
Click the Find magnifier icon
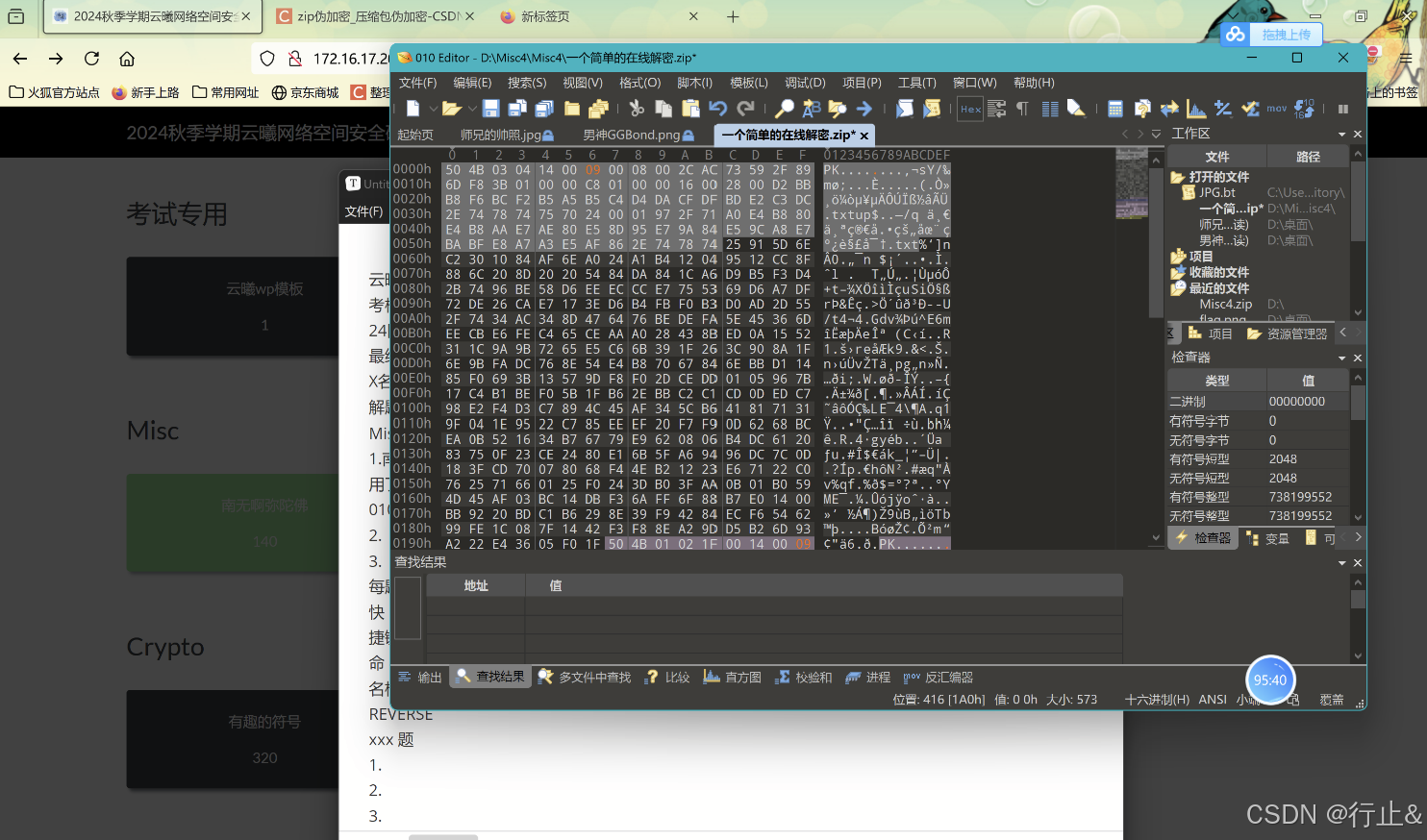coord(785,109)
